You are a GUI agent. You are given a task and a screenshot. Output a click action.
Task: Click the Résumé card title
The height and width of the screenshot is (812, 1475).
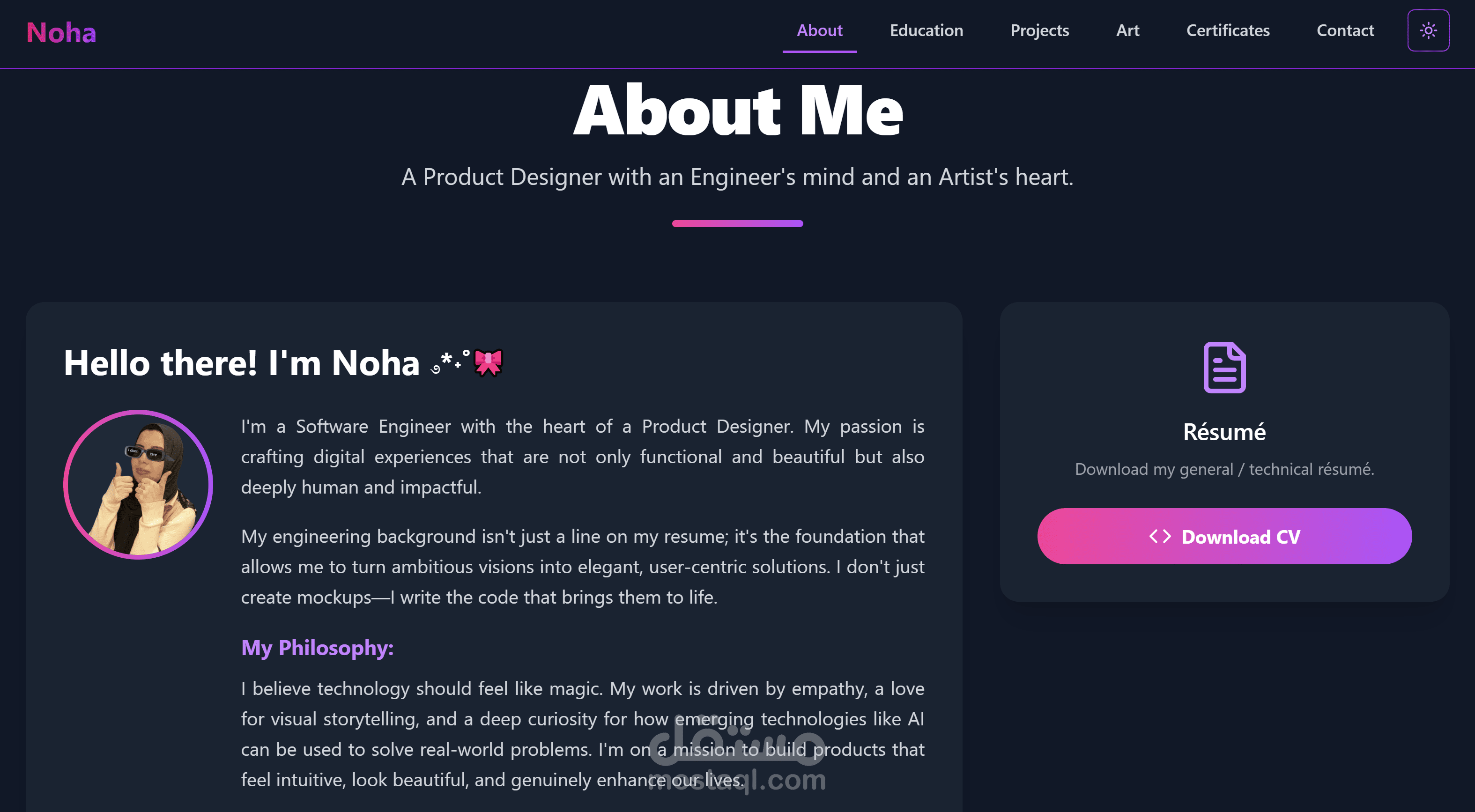(x=1224, y=432)
